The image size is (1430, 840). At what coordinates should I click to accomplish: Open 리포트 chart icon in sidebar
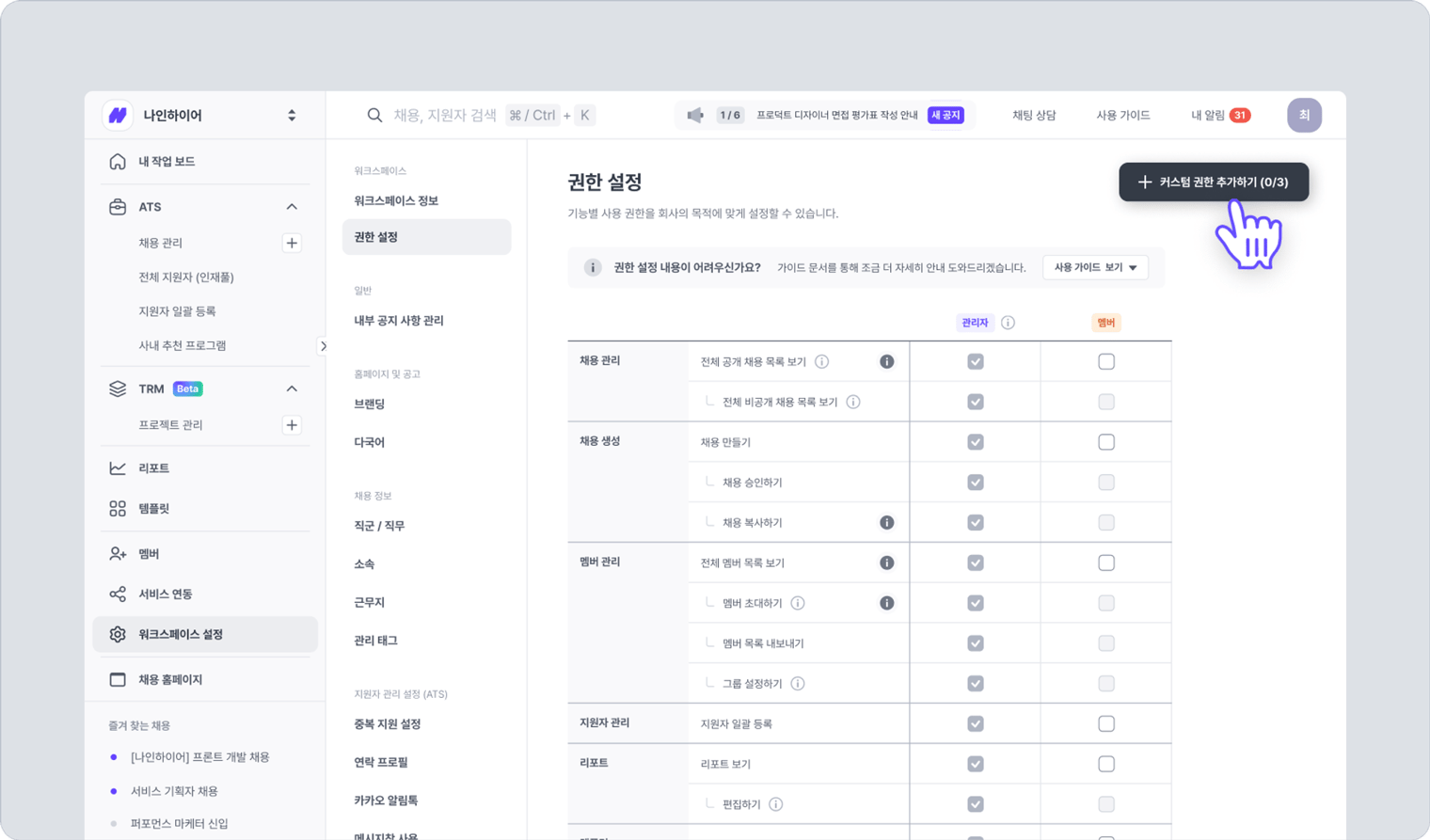[x=118, y=468]
